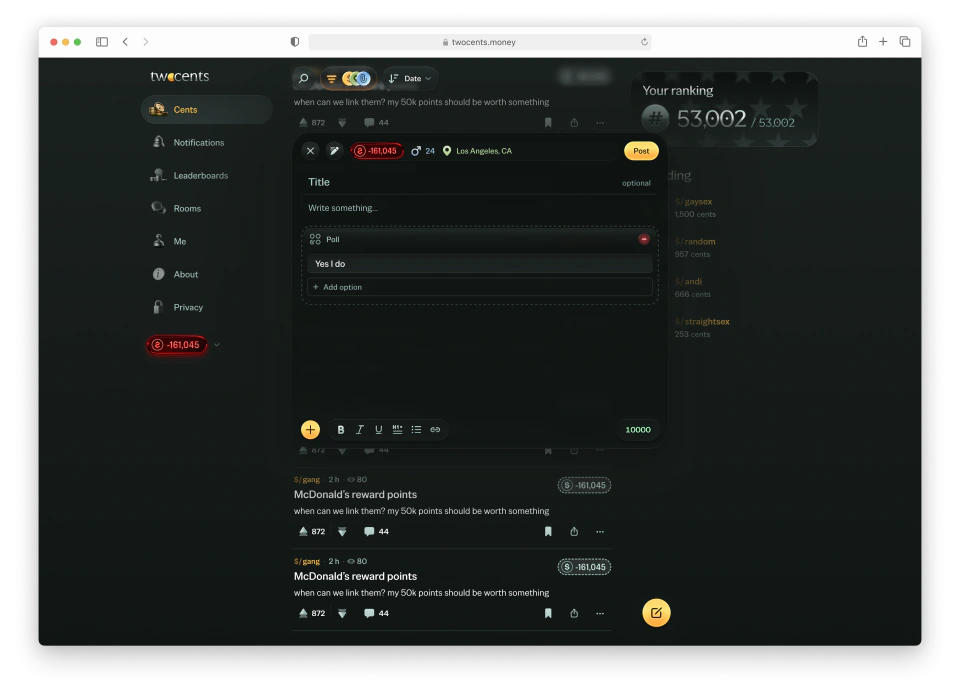Publish with the Post button
This screenshot has height=696, width=960.
click(x=640, y=150)
